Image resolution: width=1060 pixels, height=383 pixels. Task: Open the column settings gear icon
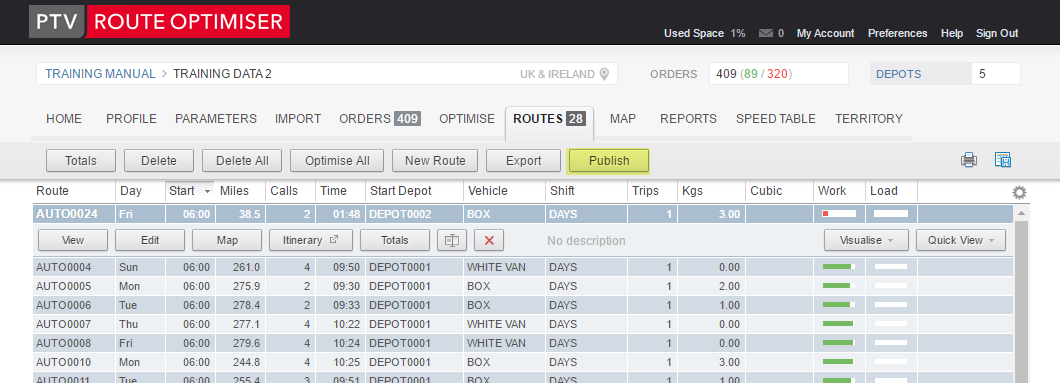tap(1019, 193)
